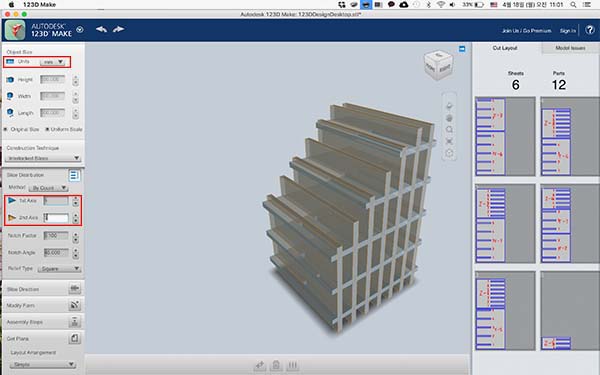Open the Relief Type Square dropdown
The width and height of the screenshot is (600, 375).
(x=59, y=269)
